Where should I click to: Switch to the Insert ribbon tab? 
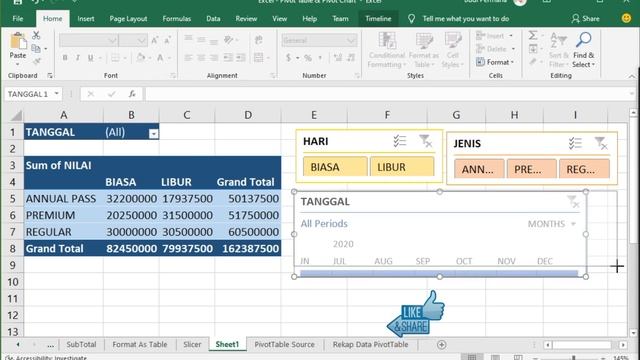[86, 19]
